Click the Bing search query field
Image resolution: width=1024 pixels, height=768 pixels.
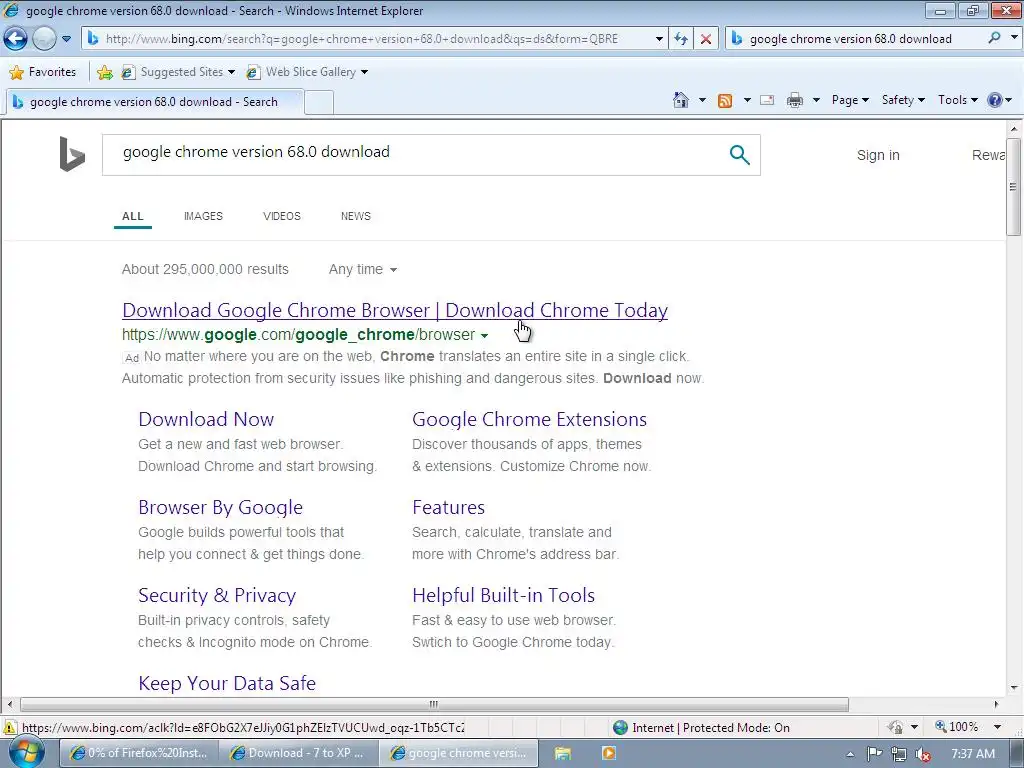418,154
